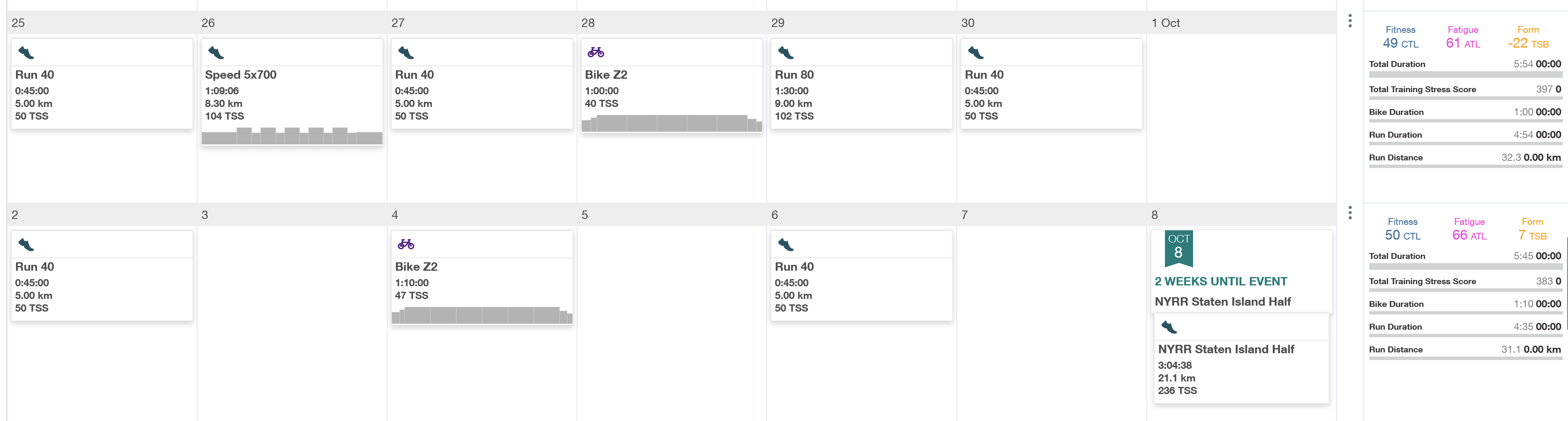Click the bike icon on October 4 workout
The image size is (1568, 421).
point(406,245)
